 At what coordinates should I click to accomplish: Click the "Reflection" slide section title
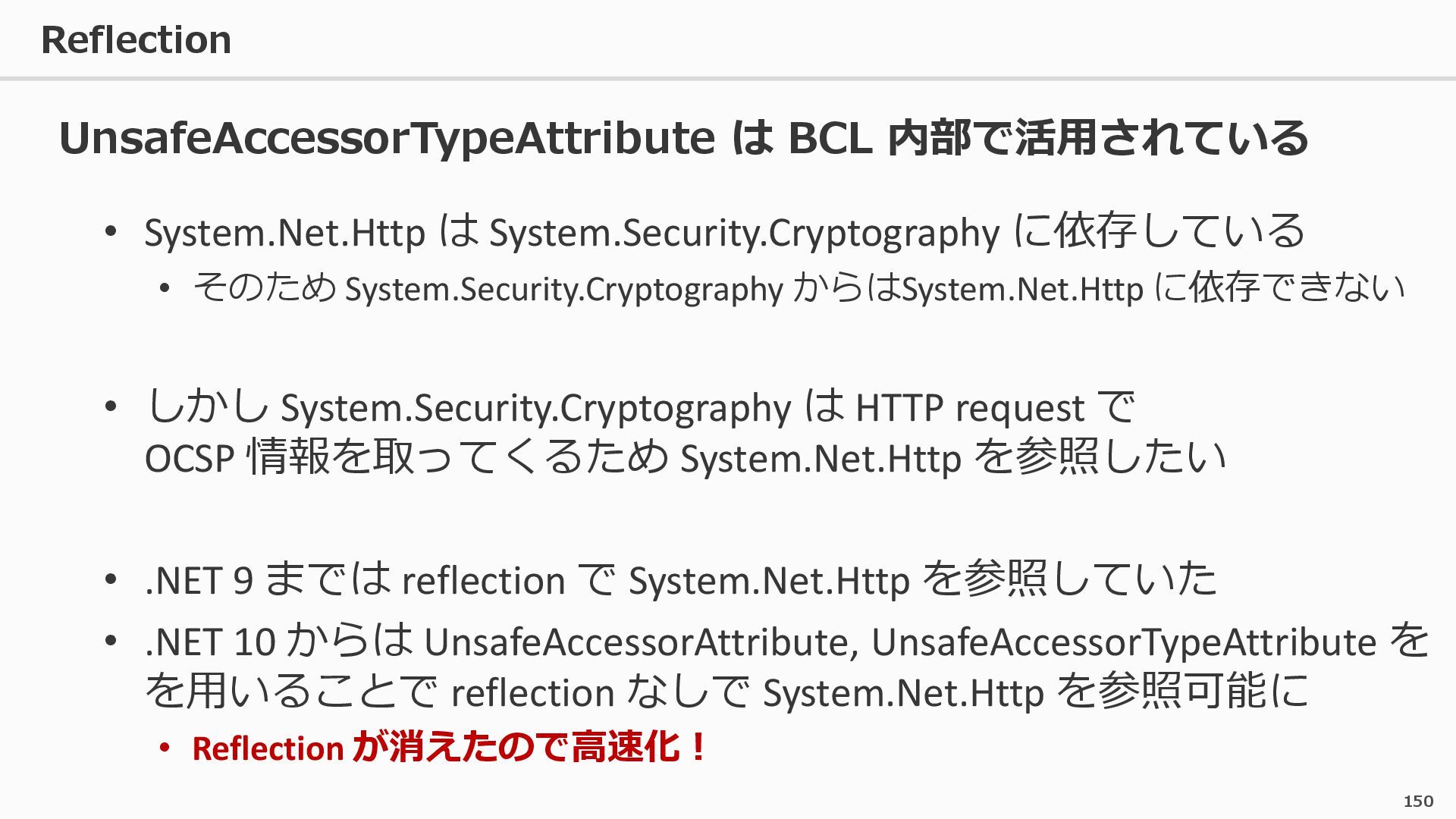click(x=136, y=39)
